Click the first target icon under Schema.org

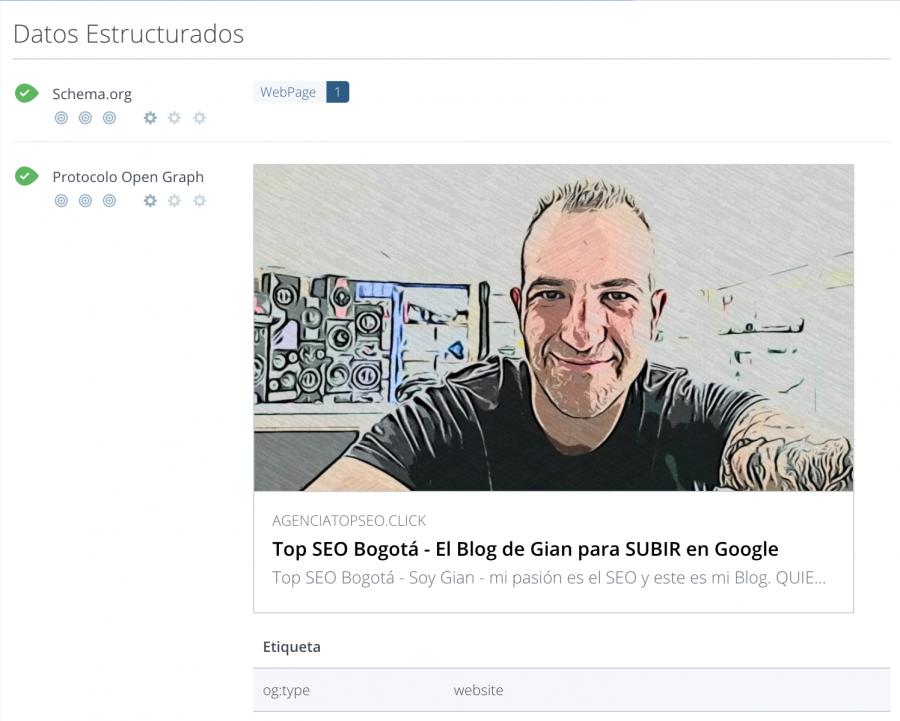(x=61, y=118)
